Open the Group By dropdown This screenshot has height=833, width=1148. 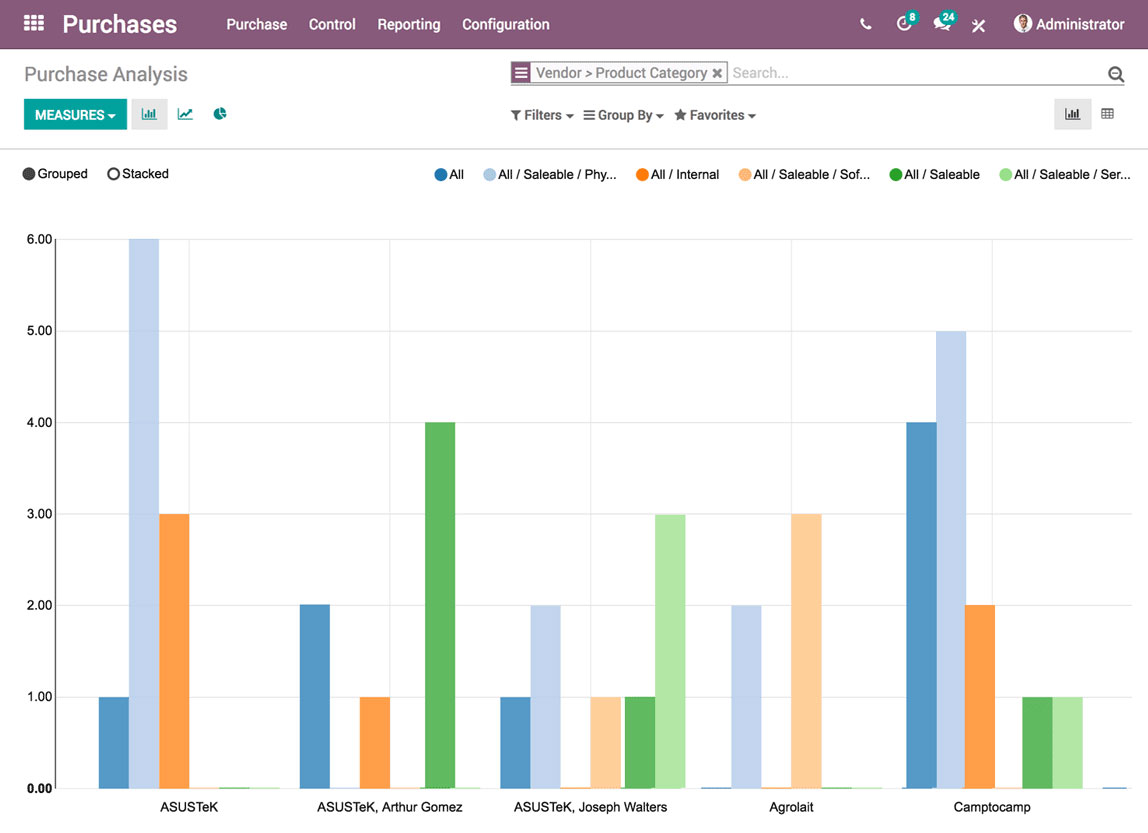[x=624, y=115]
